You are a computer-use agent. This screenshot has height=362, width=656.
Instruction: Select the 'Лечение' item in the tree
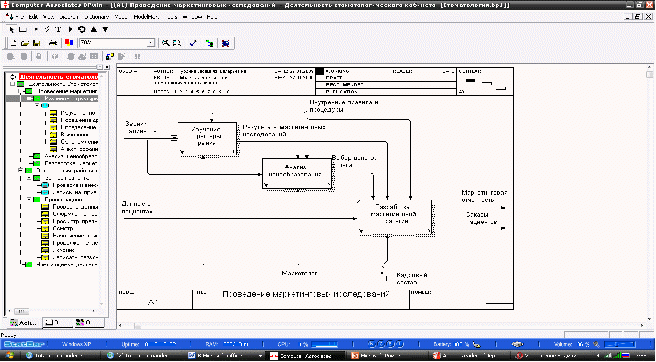(x=64, y=250)
